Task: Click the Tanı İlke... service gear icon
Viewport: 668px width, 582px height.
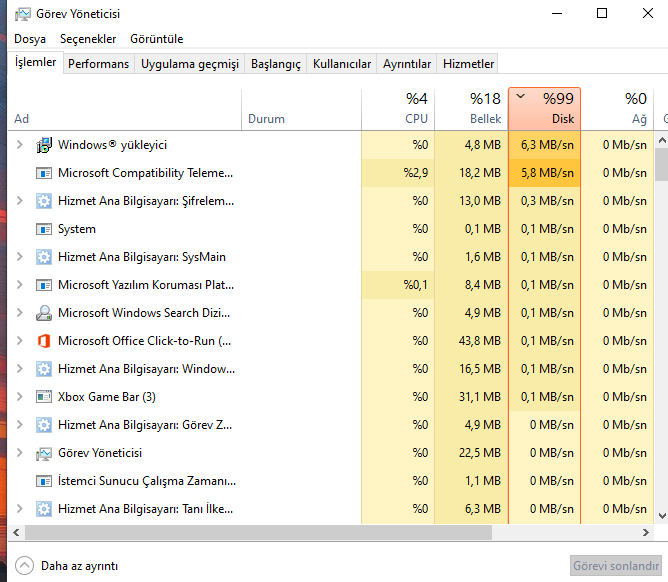Action: [x=44, y=509]
